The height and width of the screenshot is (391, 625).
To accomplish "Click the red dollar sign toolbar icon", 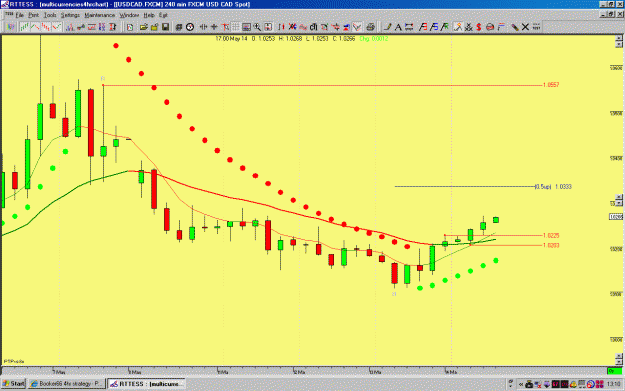I will click(479, 27).
